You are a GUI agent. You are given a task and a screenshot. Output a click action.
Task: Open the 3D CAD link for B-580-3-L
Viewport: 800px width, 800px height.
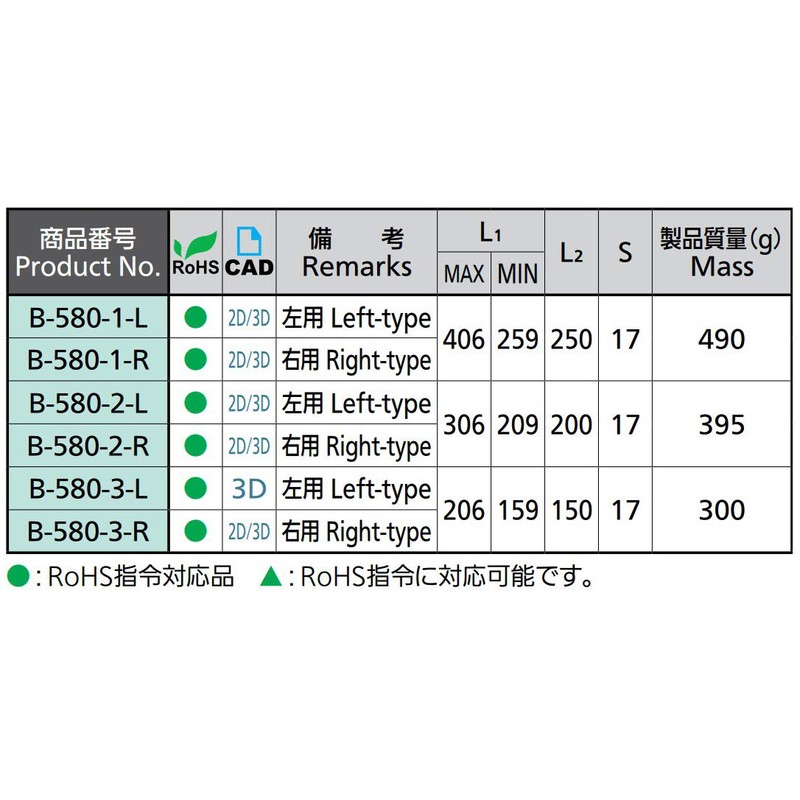tap(249, 489)
